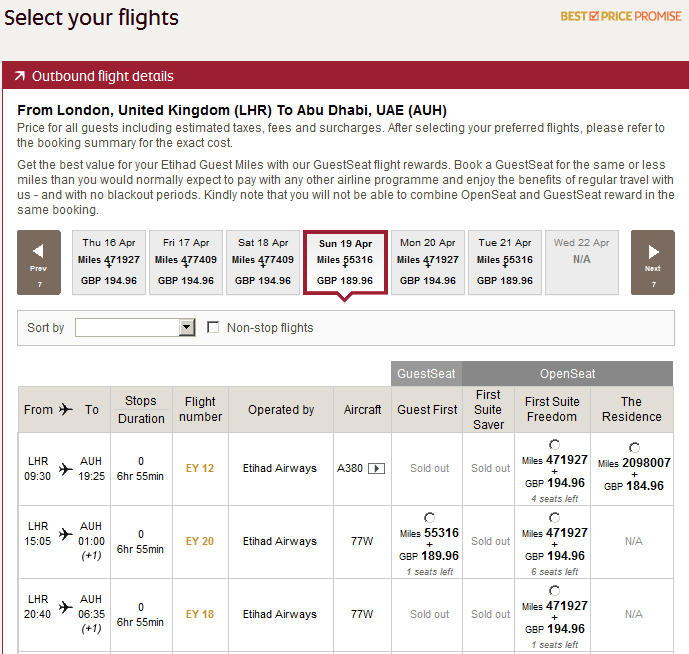Click the plane icon in From/To header
This screenshot has height=654, width=689.
pos(66,409)
